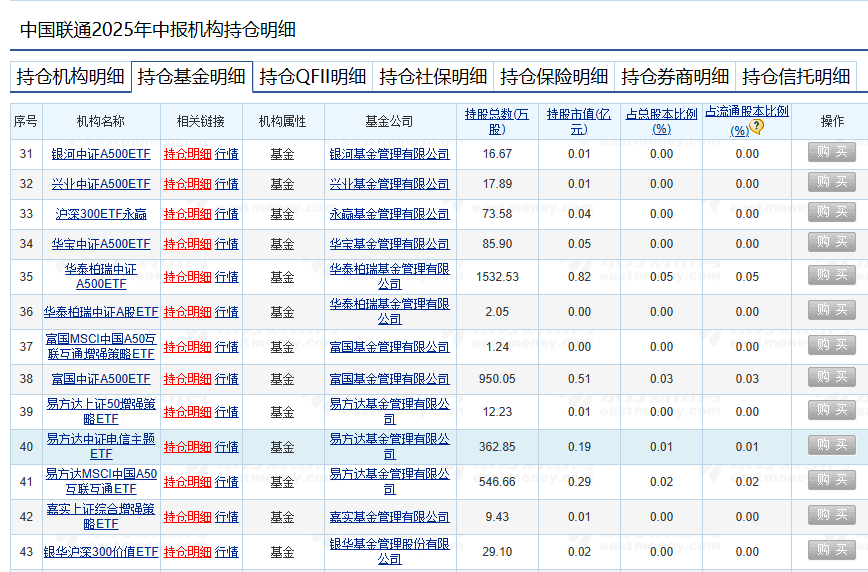Image resolution: width=868 pixels, height=572 pixels.
Task: Open 富国中证A500ETF fund link
Action: pyautogui.click(x=101, y=379)
